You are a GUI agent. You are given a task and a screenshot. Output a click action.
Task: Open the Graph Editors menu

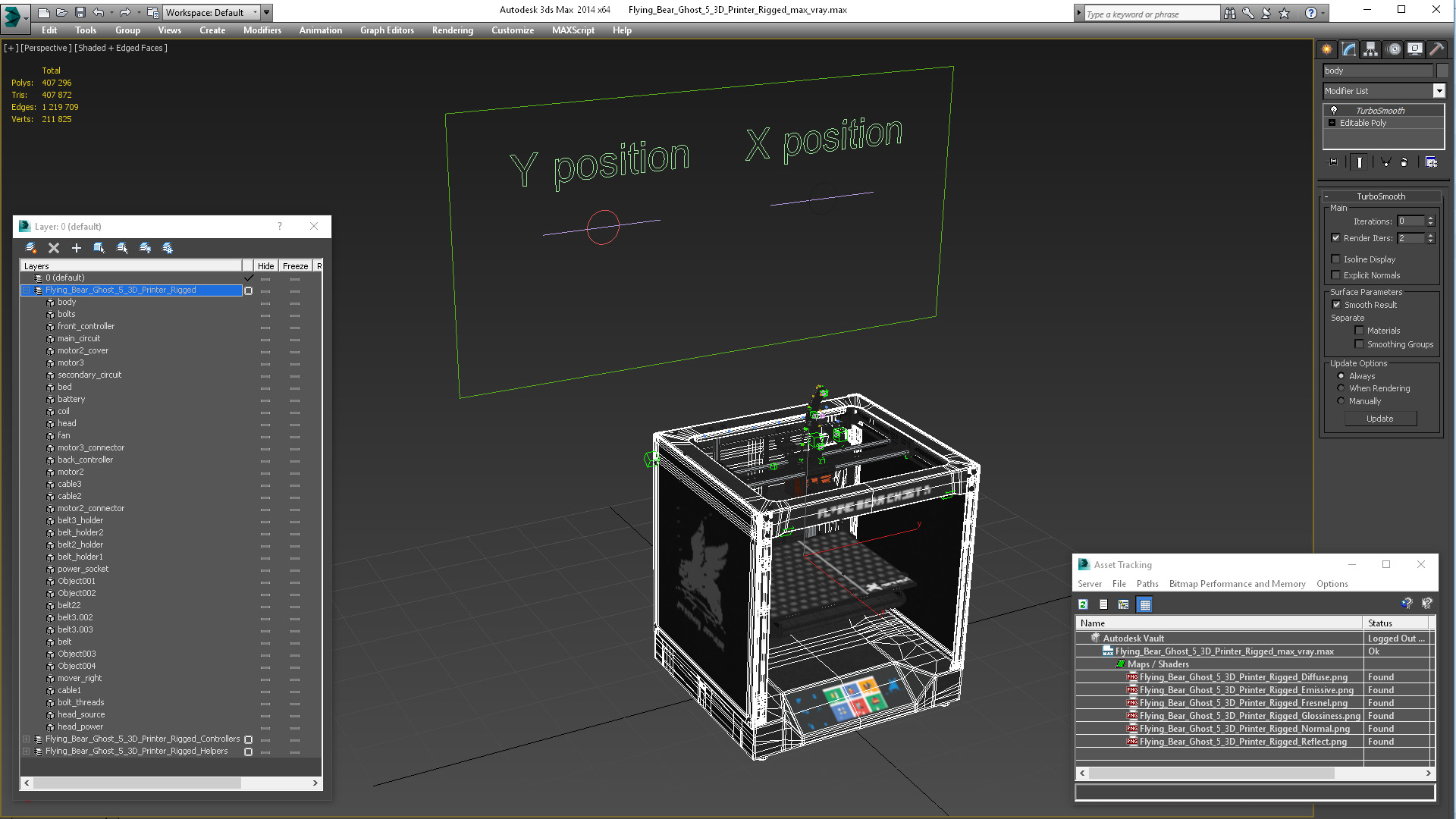pyautogui.click(x=387, y=30)
